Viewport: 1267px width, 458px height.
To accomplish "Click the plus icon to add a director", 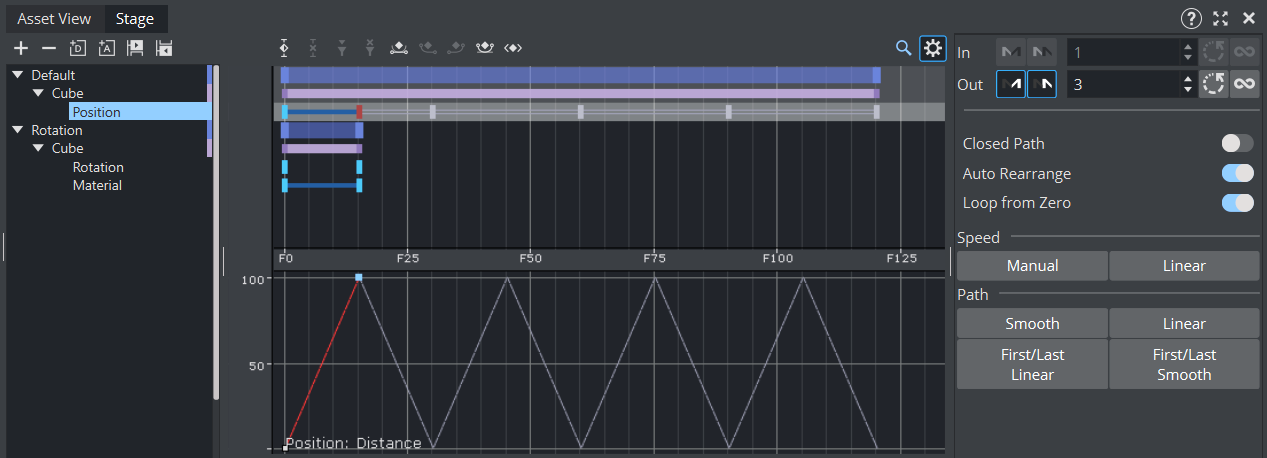I will 20,48.
